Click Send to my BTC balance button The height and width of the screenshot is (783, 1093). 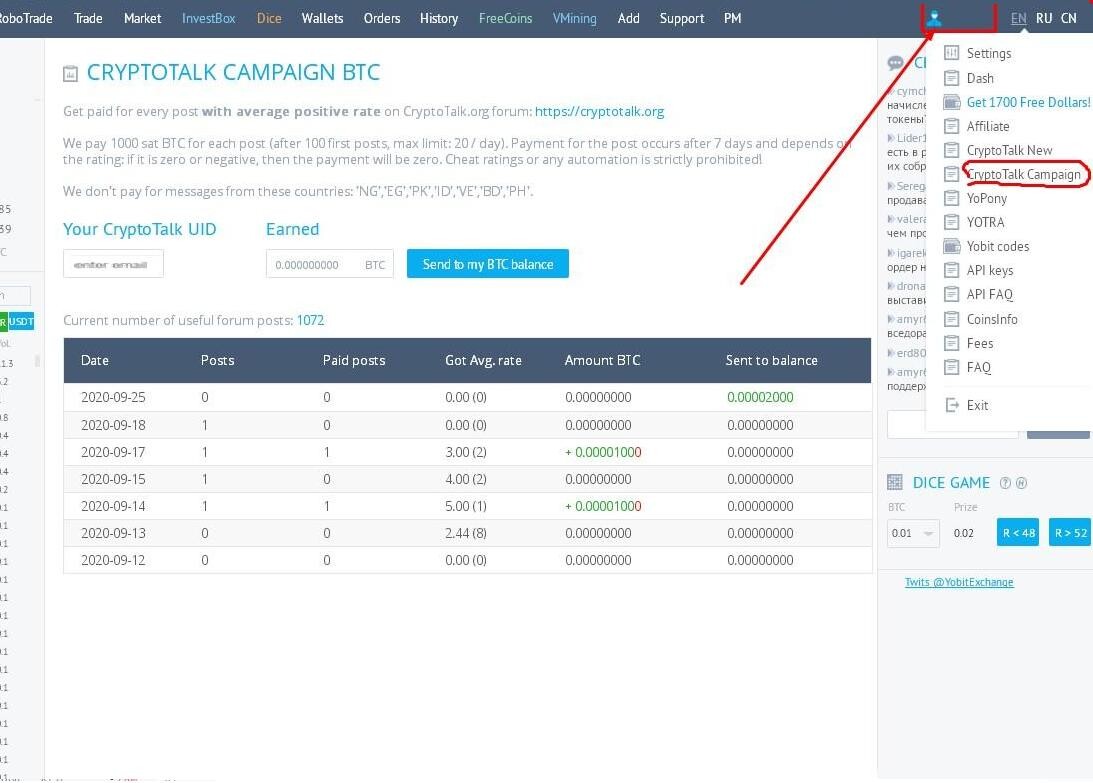488,264
